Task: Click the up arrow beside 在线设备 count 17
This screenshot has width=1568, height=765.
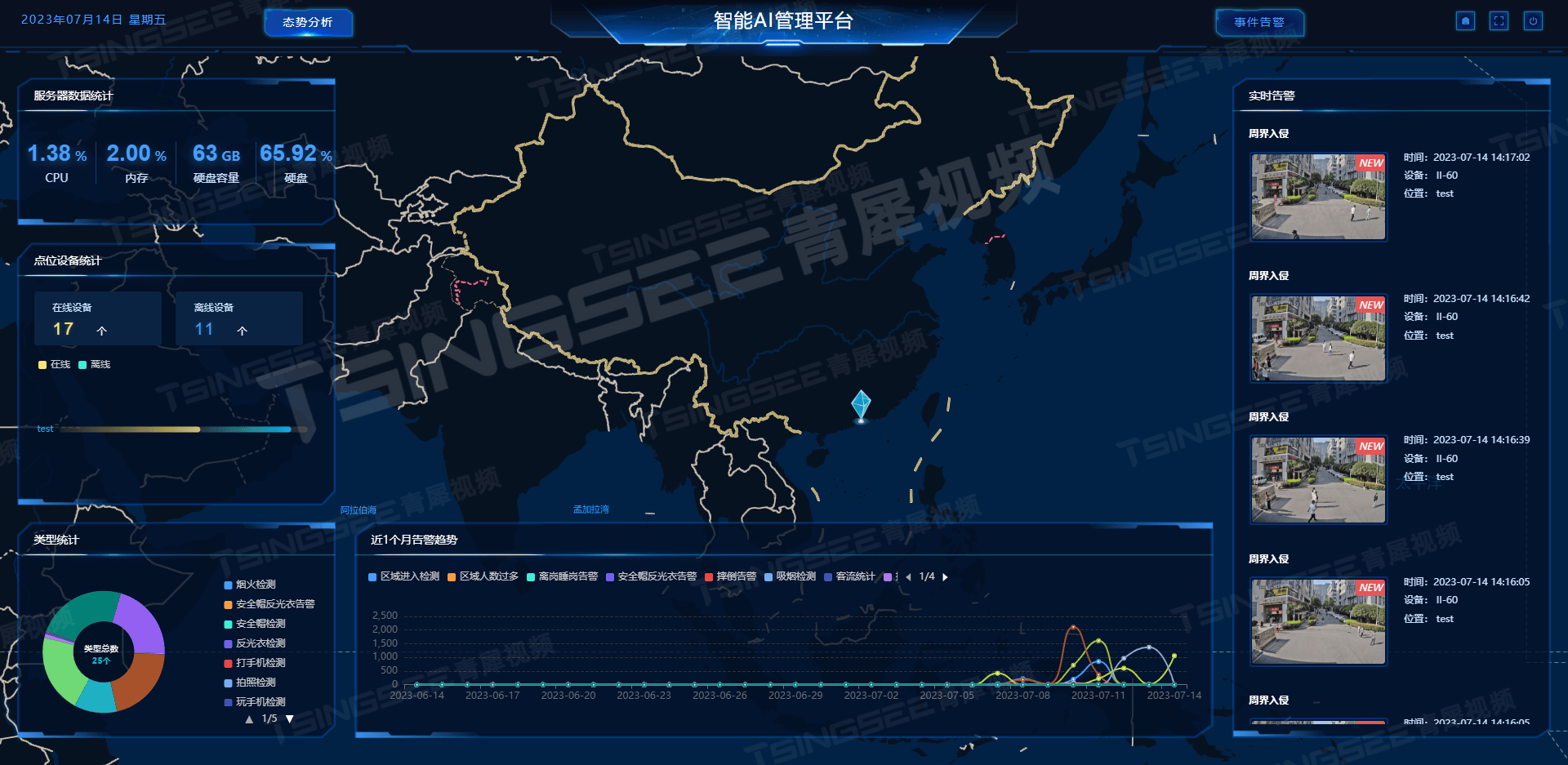Action: tap(102, 331)
